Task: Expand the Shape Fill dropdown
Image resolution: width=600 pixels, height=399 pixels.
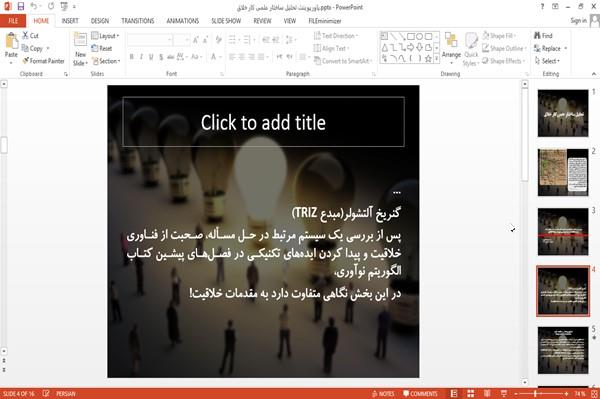Action: [x=499, y=36]
